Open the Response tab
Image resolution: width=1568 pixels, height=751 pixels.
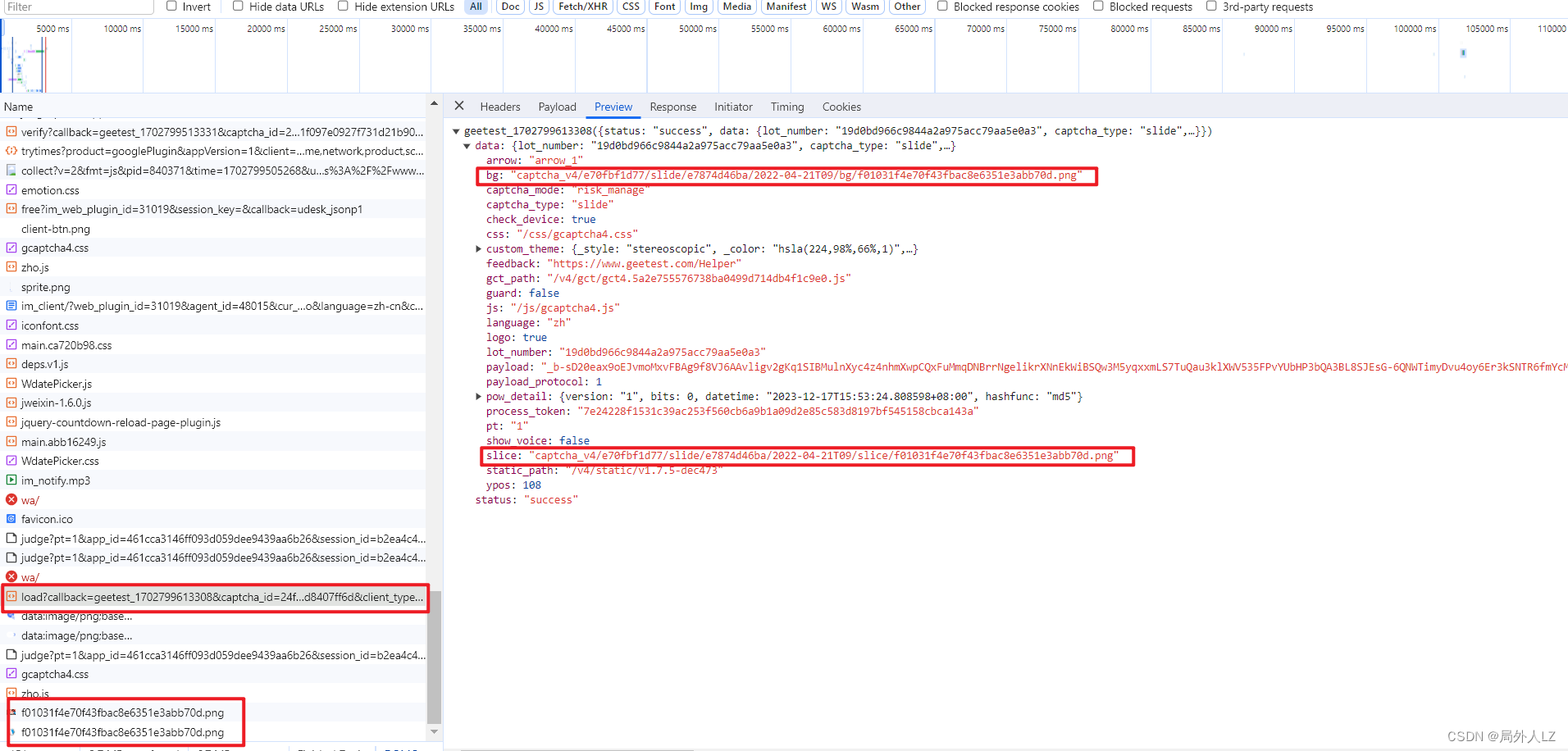pos(672,107)
